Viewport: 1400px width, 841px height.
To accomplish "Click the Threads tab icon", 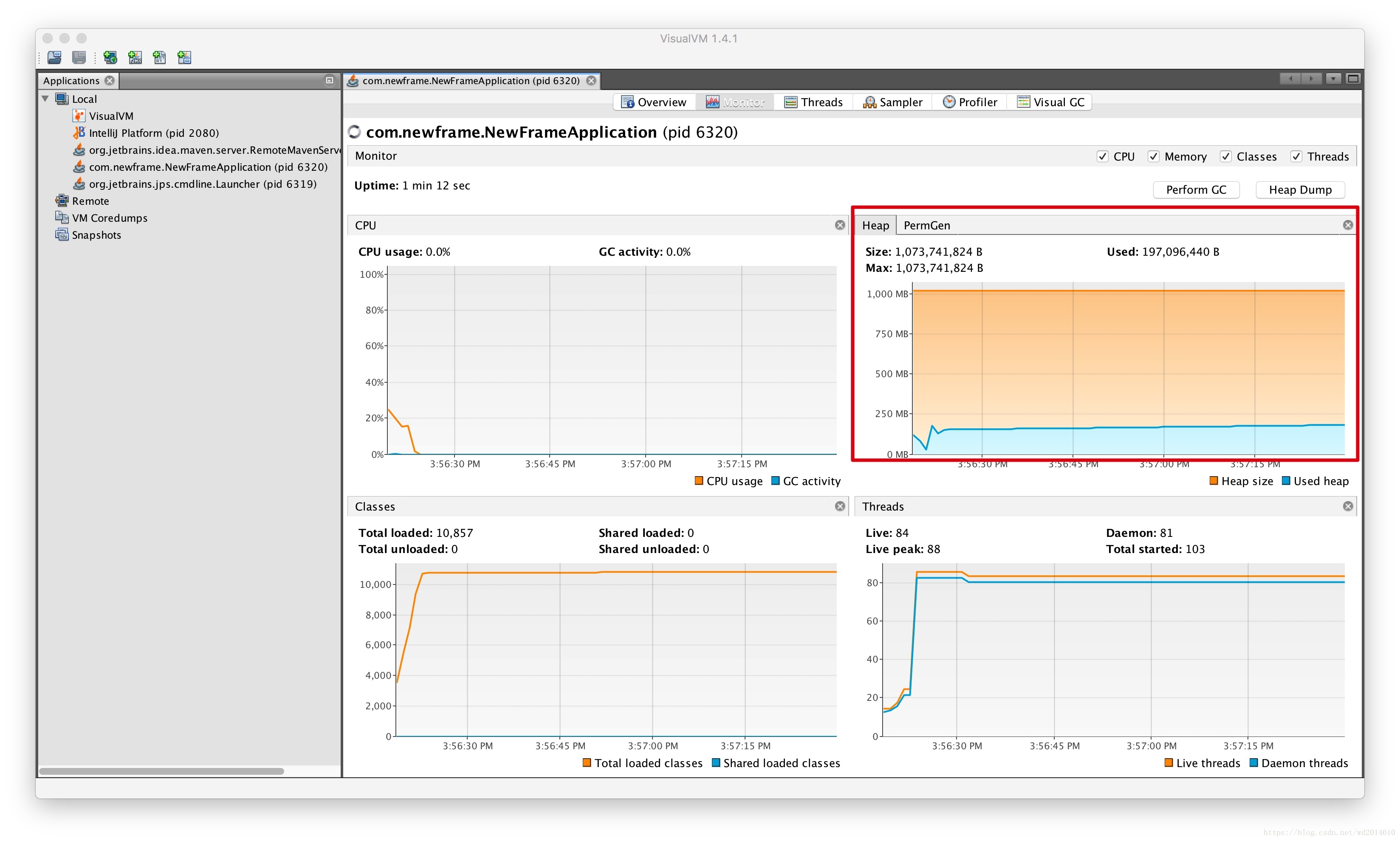I will [x=793, y=102].
